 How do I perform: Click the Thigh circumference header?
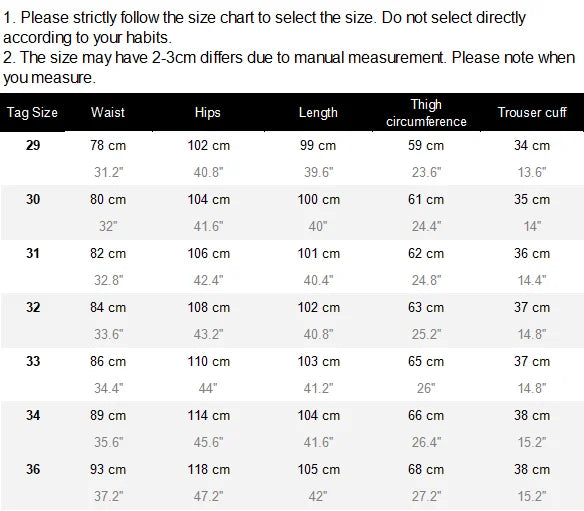(426, 113)
